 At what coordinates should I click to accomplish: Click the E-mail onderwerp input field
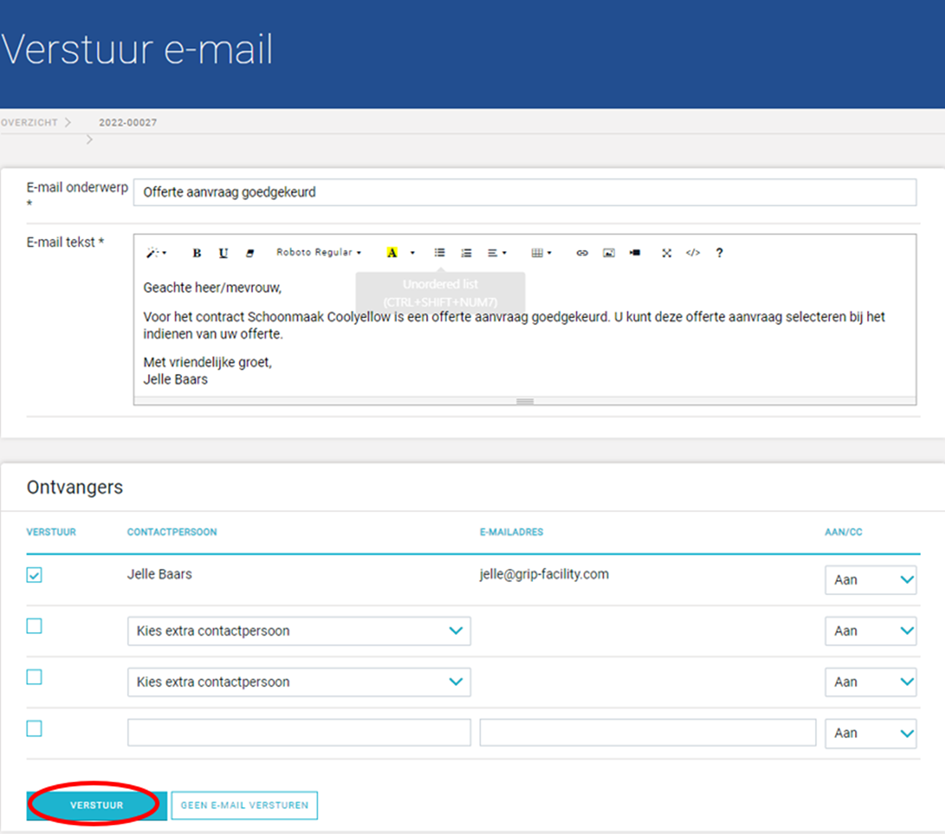coord(524,192)
